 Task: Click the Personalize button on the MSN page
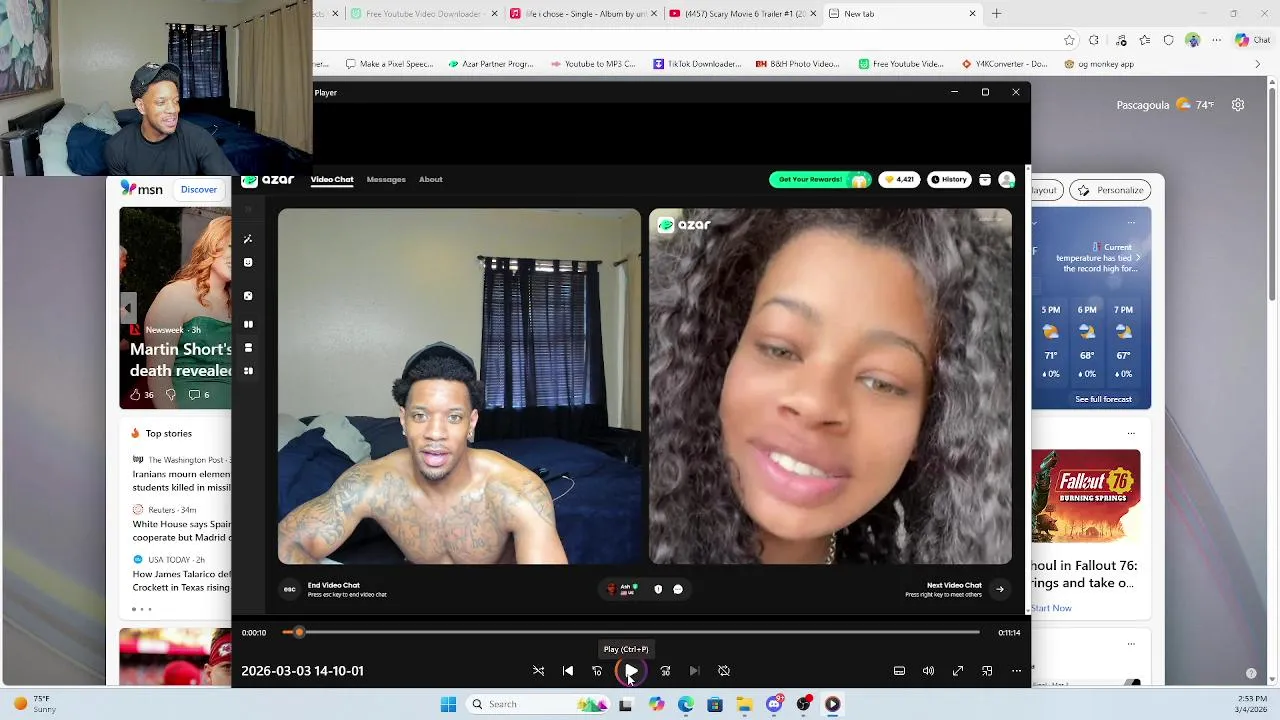(1111, 190)
